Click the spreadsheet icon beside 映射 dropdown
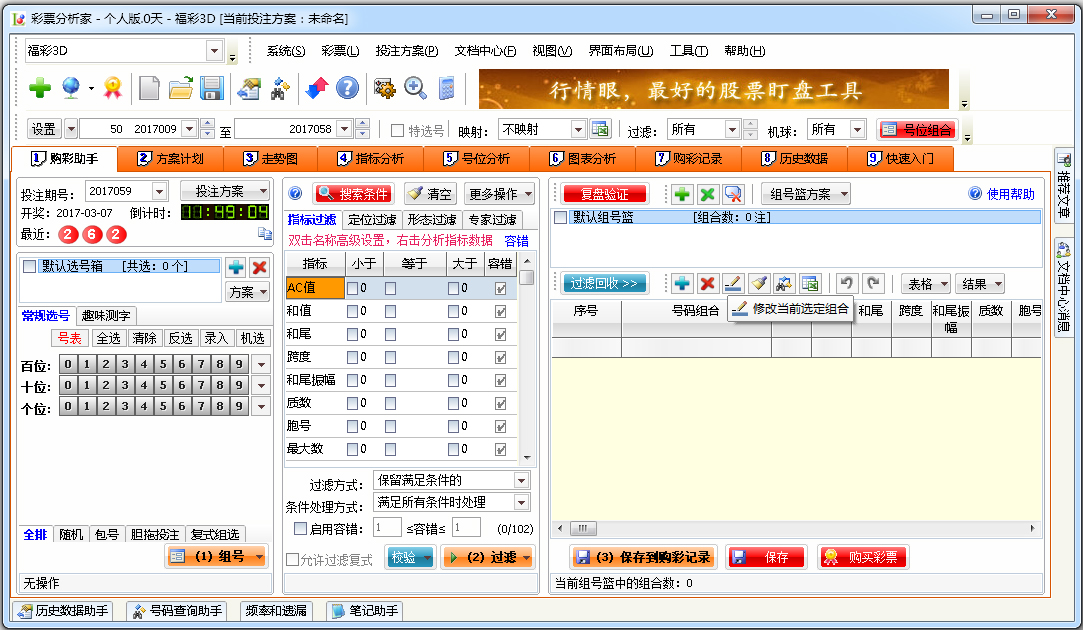The image size is (1083, 630). 600,129
